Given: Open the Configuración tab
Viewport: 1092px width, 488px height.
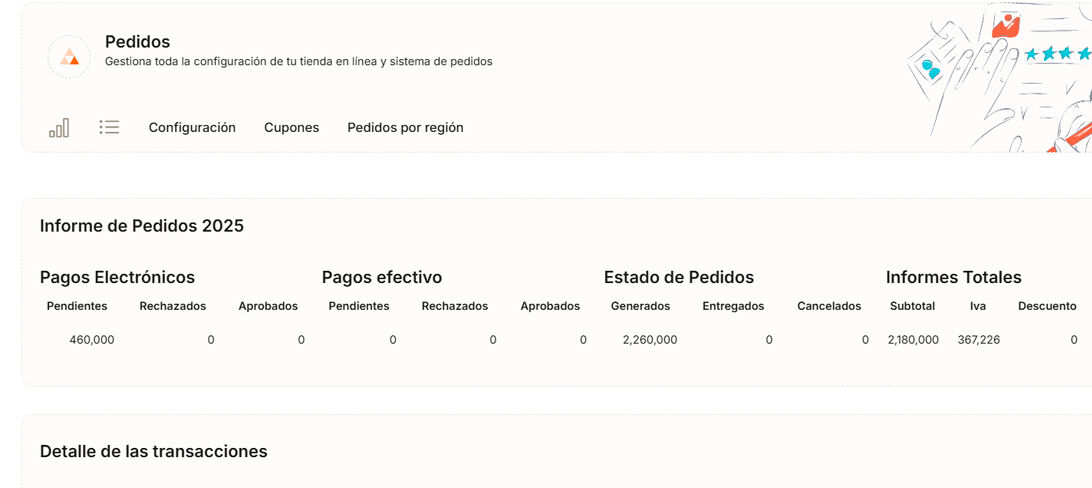Looking at the screenshot, I should pyautogui.click(x=192, y=128).
